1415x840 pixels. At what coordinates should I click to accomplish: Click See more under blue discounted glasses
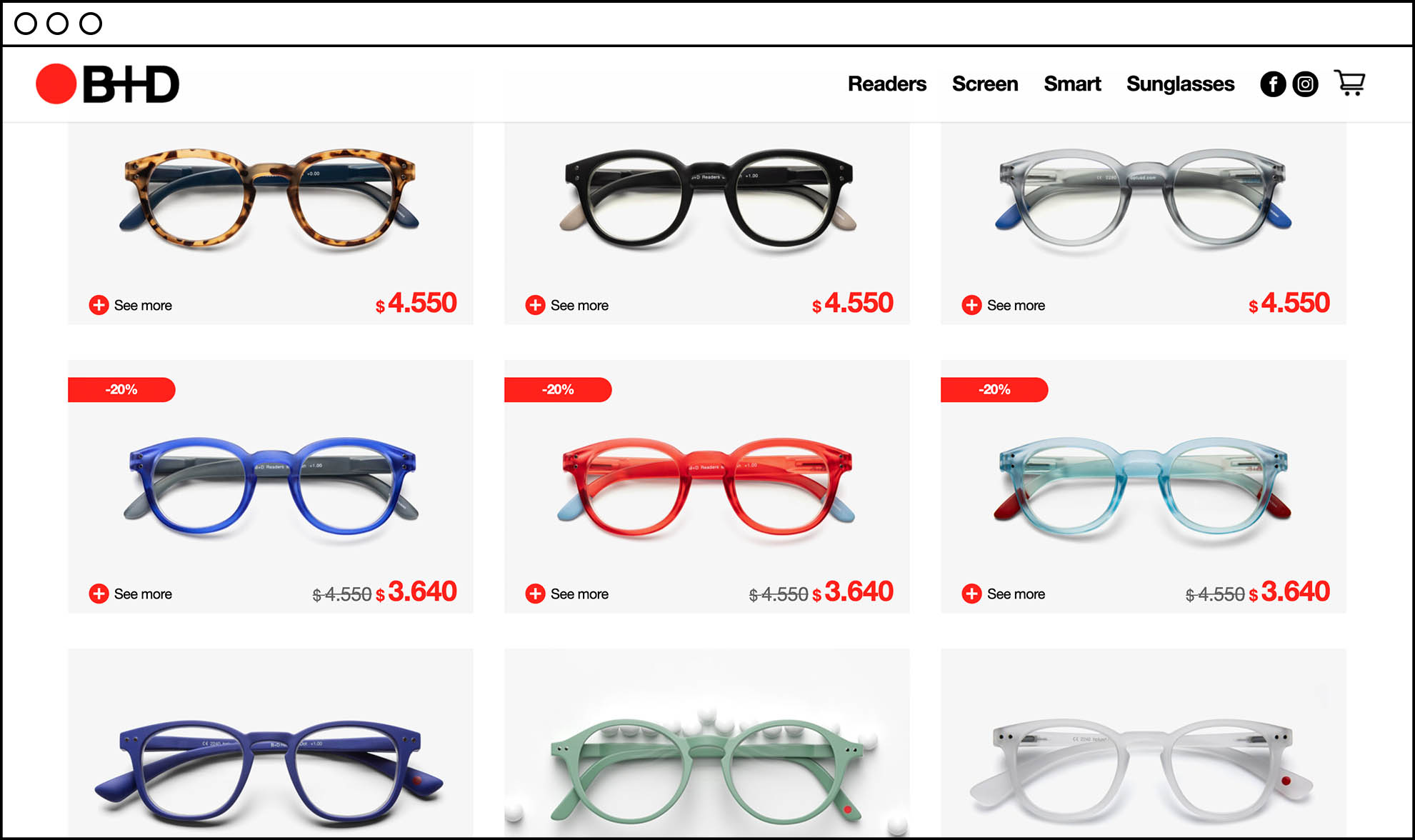(x=143, y=594)
